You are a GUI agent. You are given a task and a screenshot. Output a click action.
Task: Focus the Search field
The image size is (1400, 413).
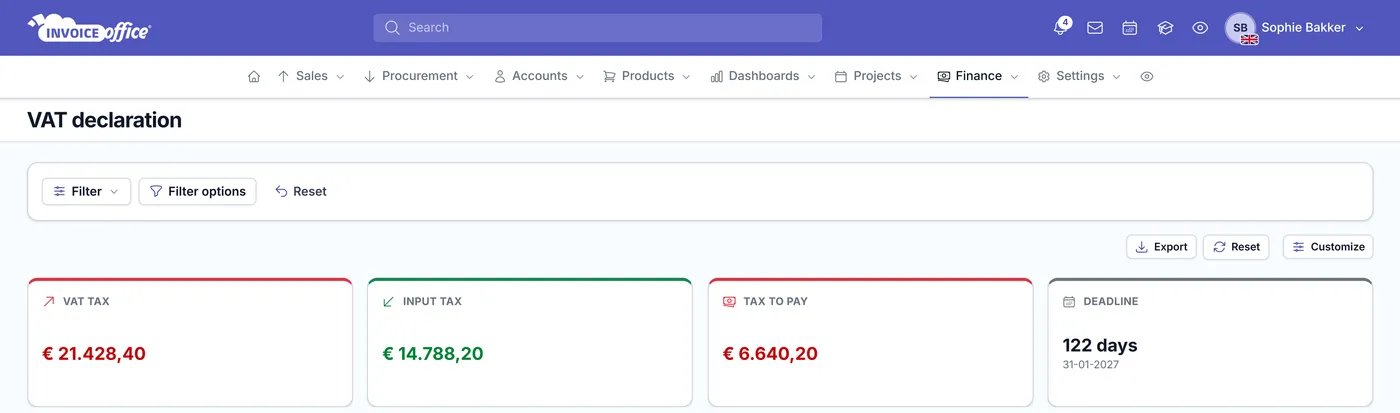(598, 28)
